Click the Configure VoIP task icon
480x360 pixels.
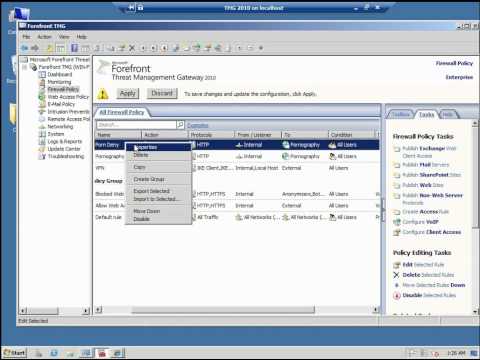click(397, 222)
